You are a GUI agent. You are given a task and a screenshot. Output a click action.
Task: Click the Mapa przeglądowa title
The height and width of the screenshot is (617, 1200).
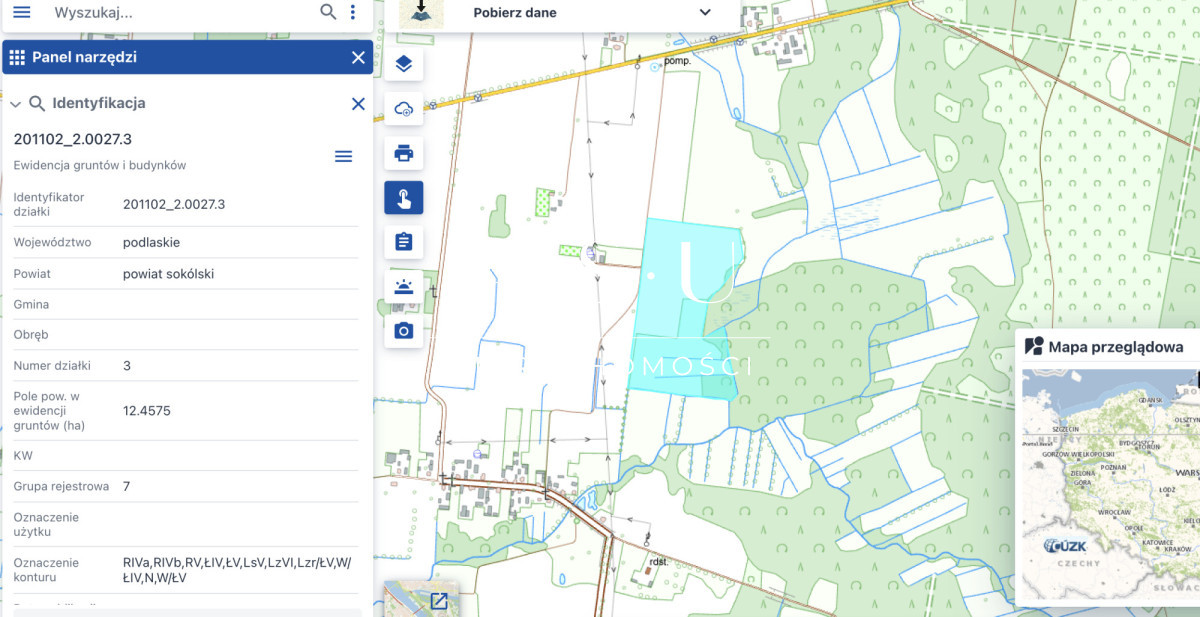click(x=1116, y=347)
